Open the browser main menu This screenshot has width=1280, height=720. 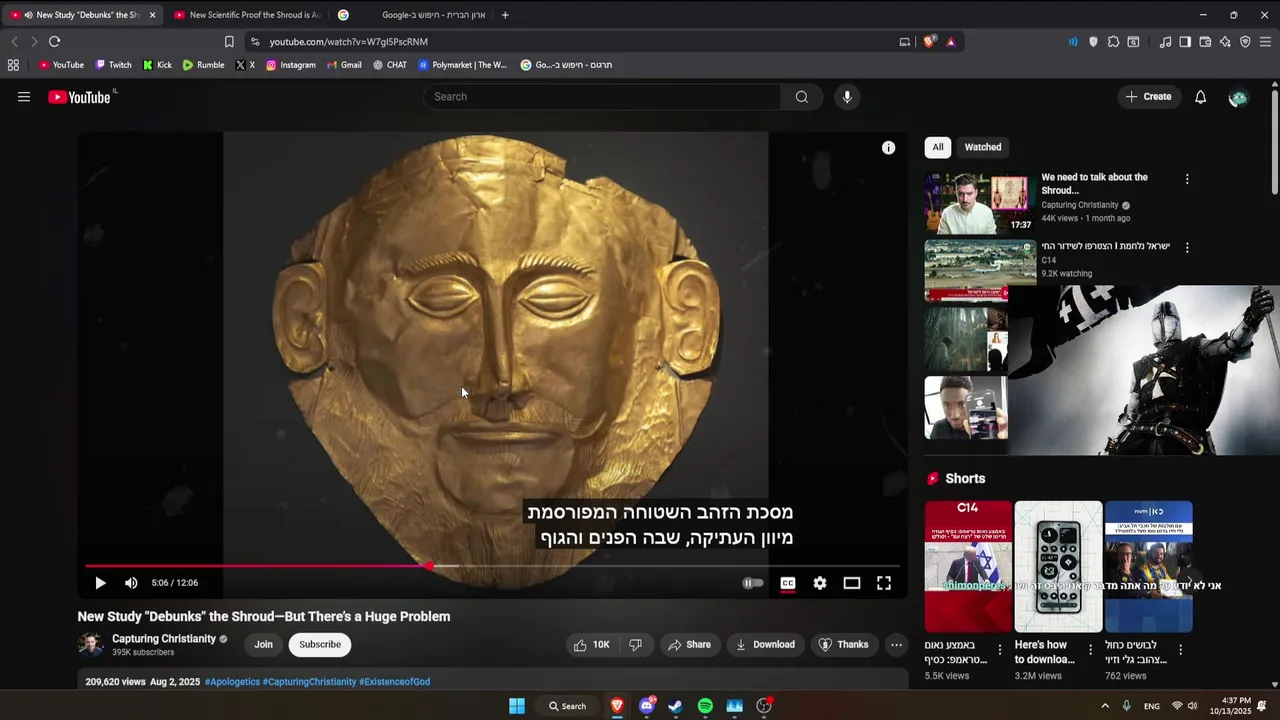click(1265, 42)
